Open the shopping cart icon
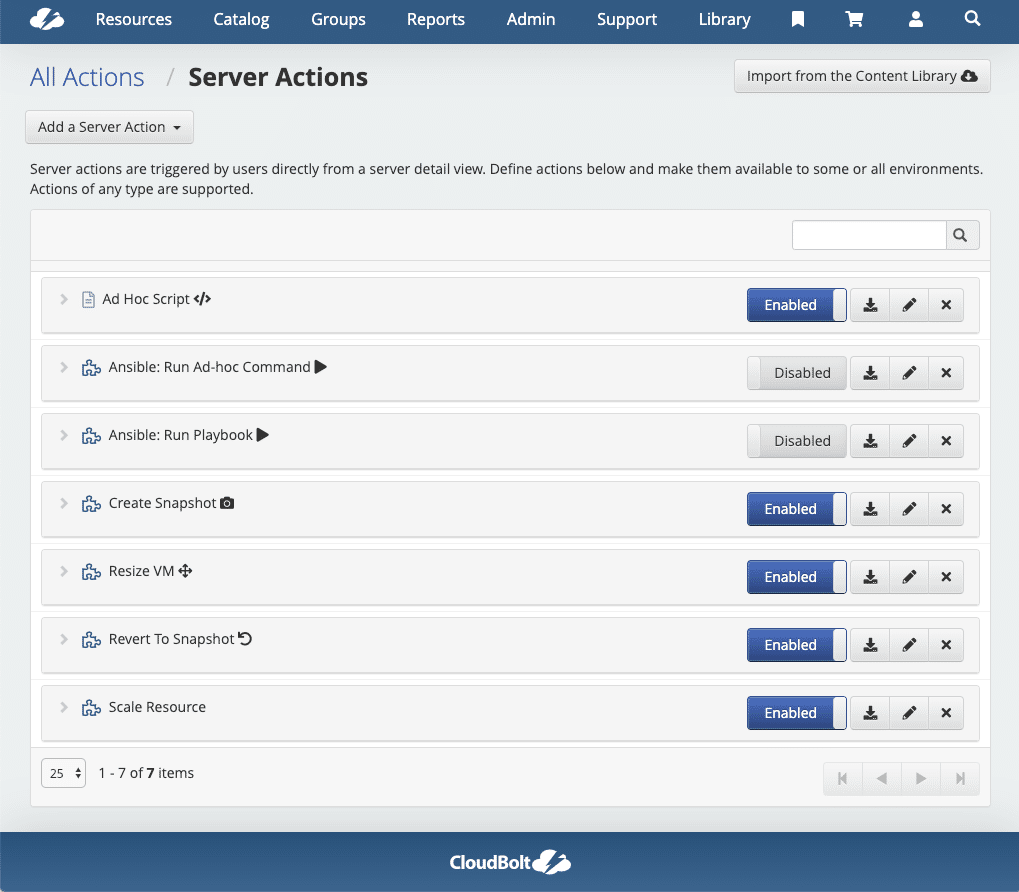The width and height of the screenshot is (1019, 892). pyautogui.click(x=854, y=19)
